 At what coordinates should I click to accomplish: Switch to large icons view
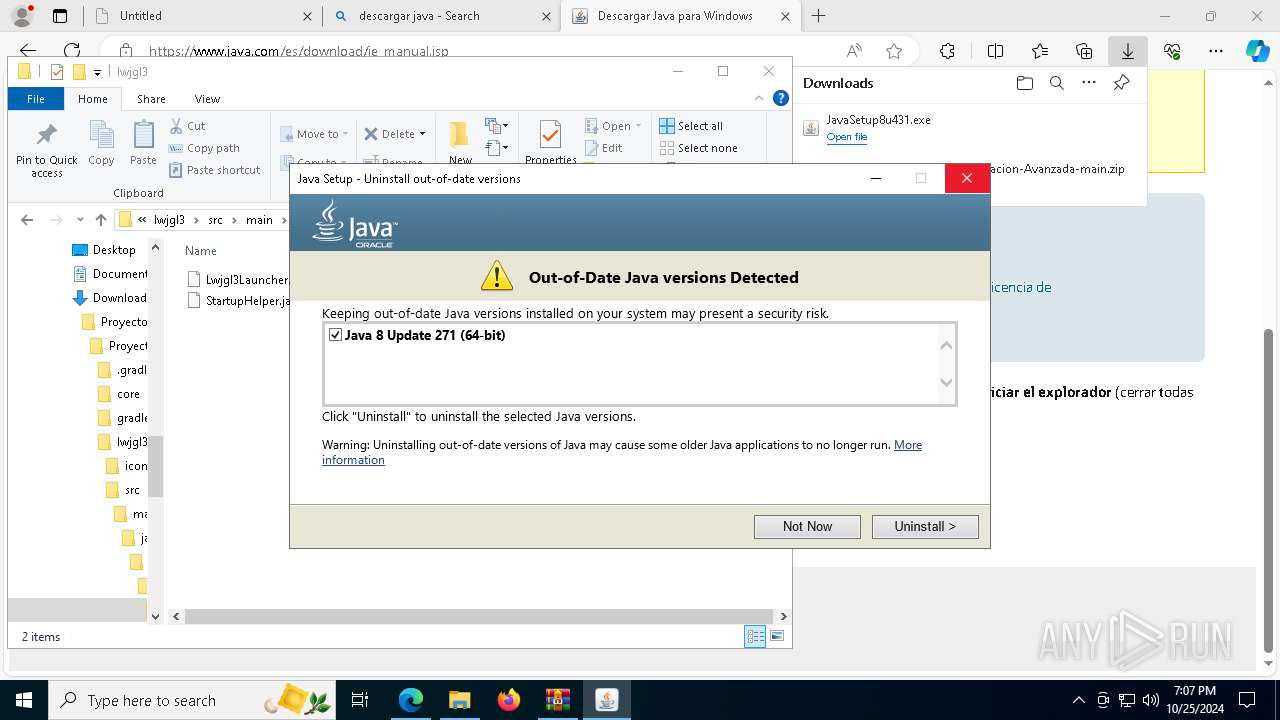[x=777, y=636]
